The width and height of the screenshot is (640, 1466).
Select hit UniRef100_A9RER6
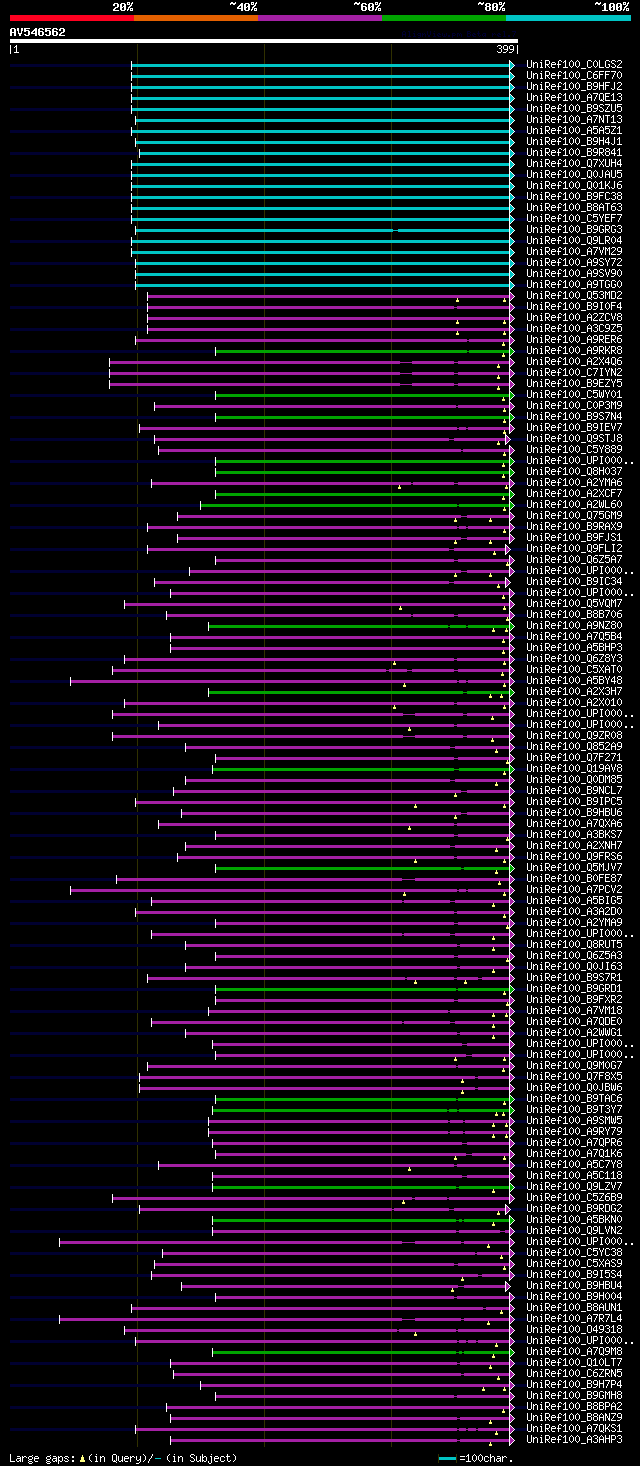coord(573,340)
